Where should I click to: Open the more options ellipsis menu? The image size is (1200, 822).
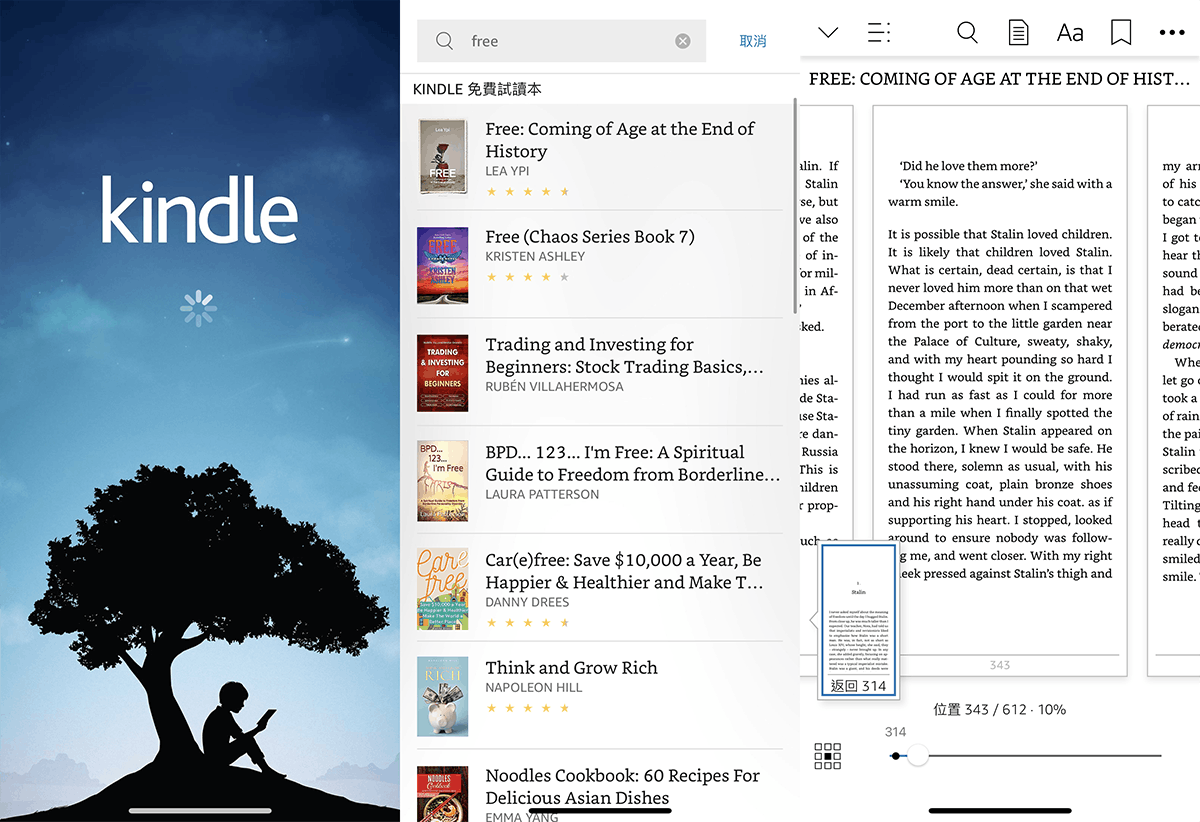click(x=1172, y=33)
